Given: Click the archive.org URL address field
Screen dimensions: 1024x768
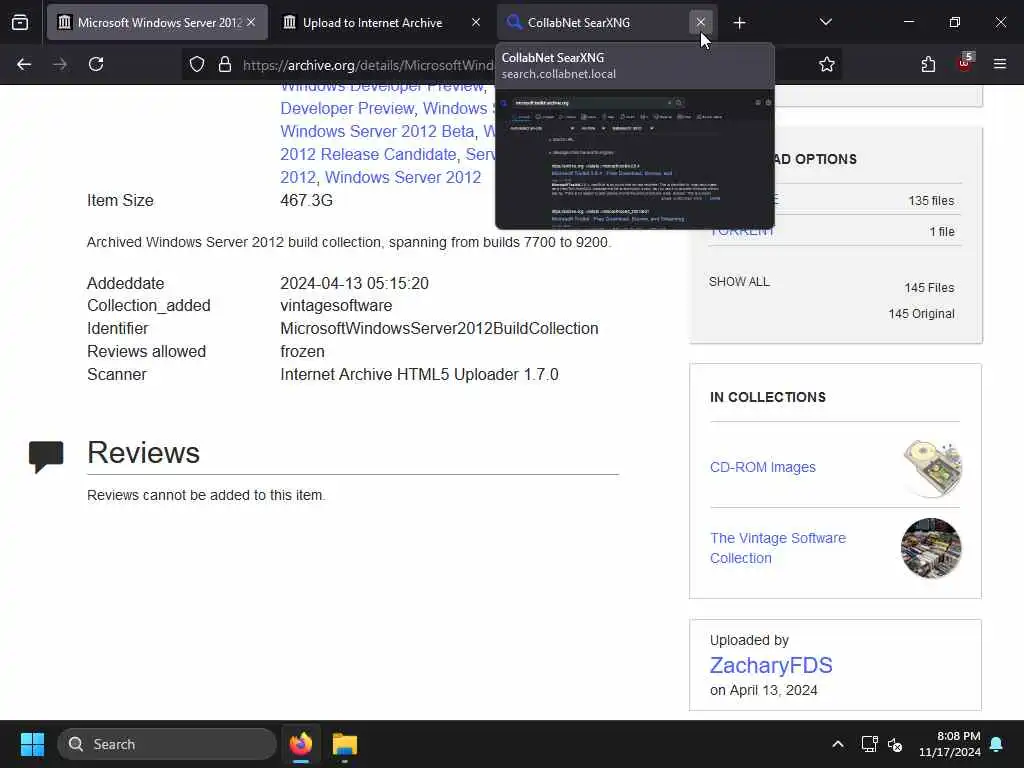Looking at the screenshot, I should [x=368, y=65].
